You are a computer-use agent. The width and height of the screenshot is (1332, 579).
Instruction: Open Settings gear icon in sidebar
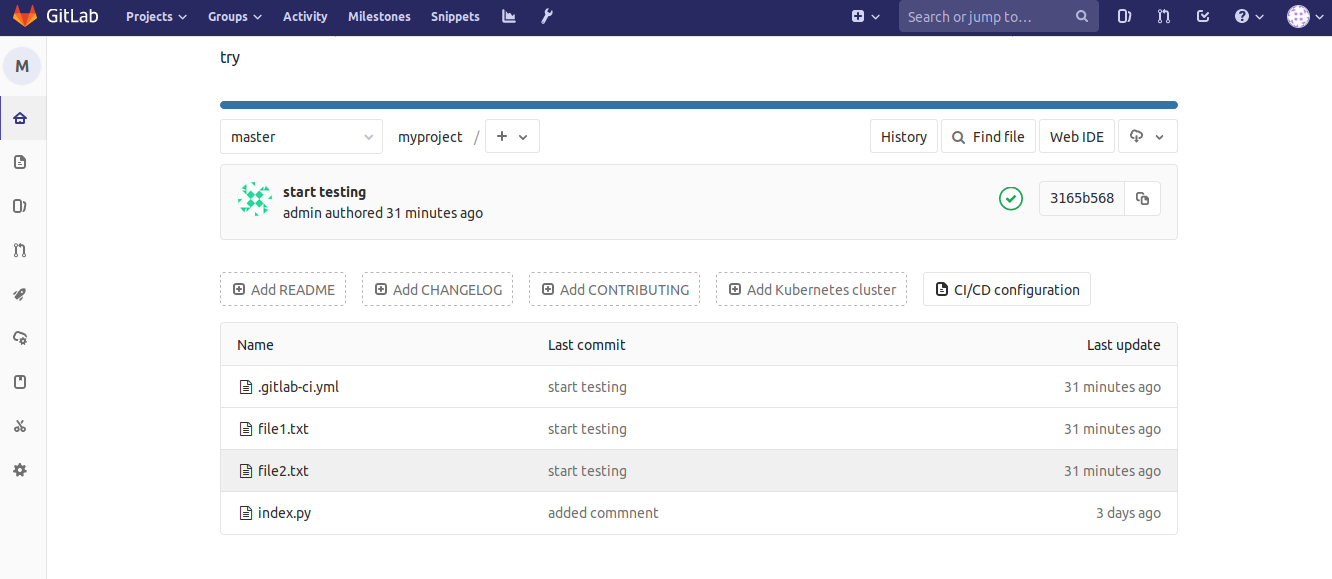click(20, 470)
